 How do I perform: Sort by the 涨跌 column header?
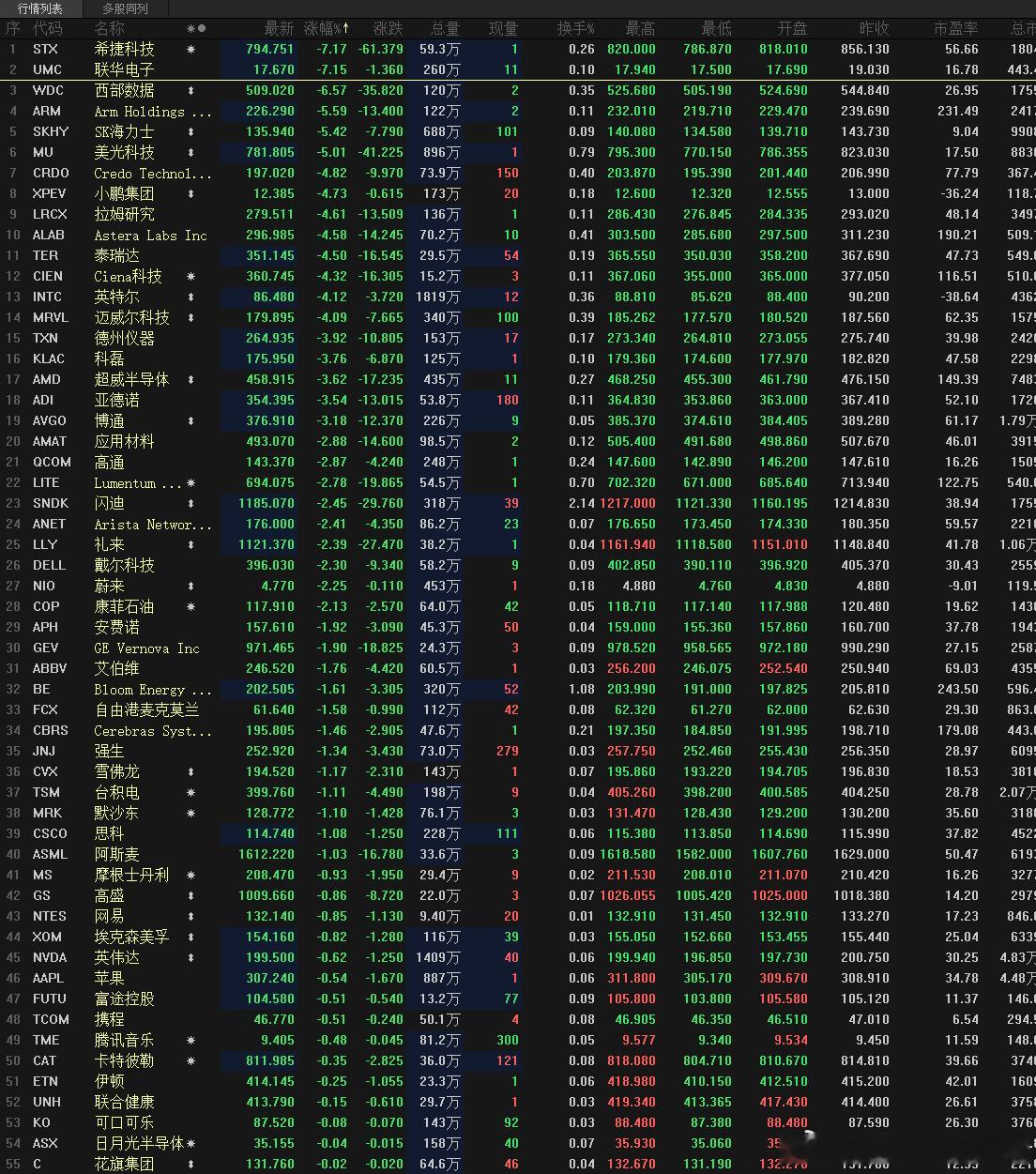coord(388,28)
